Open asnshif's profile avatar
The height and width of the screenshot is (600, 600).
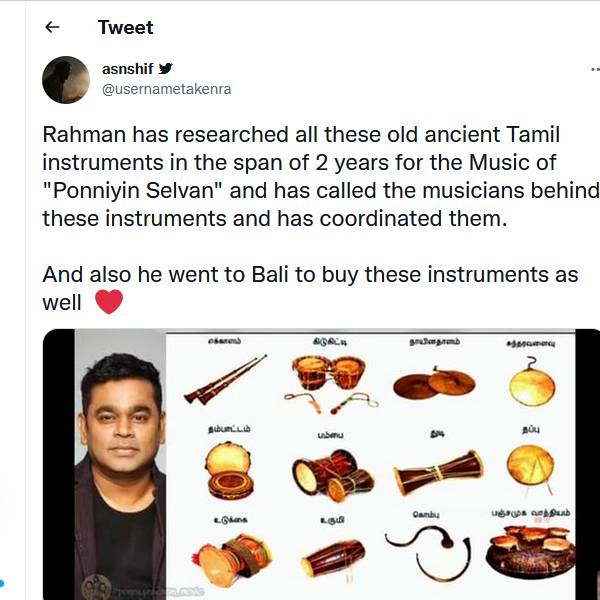(x=66, y=80)
